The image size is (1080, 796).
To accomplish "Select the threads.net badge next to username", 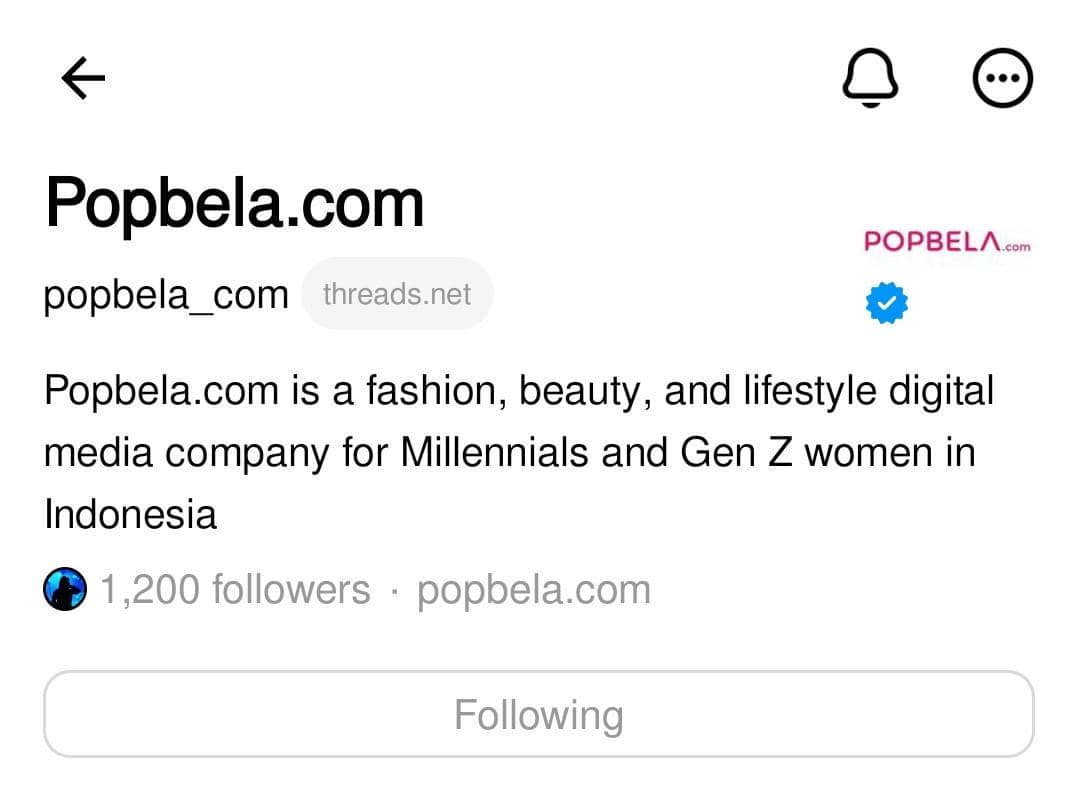I will click(x=396, y=293).
